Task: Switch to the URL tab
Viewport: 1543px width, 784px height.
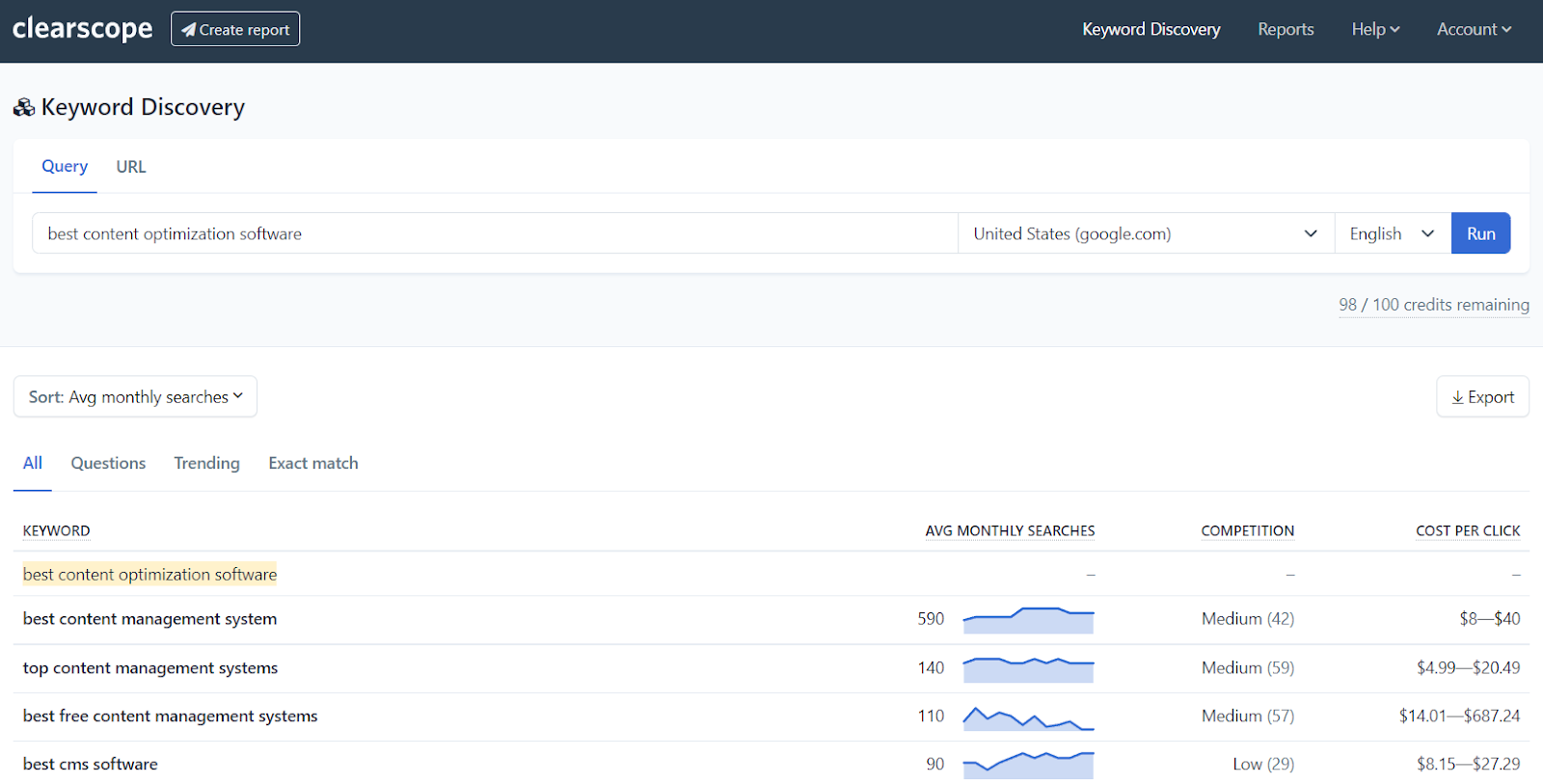Action: click(x=131, y=166)
